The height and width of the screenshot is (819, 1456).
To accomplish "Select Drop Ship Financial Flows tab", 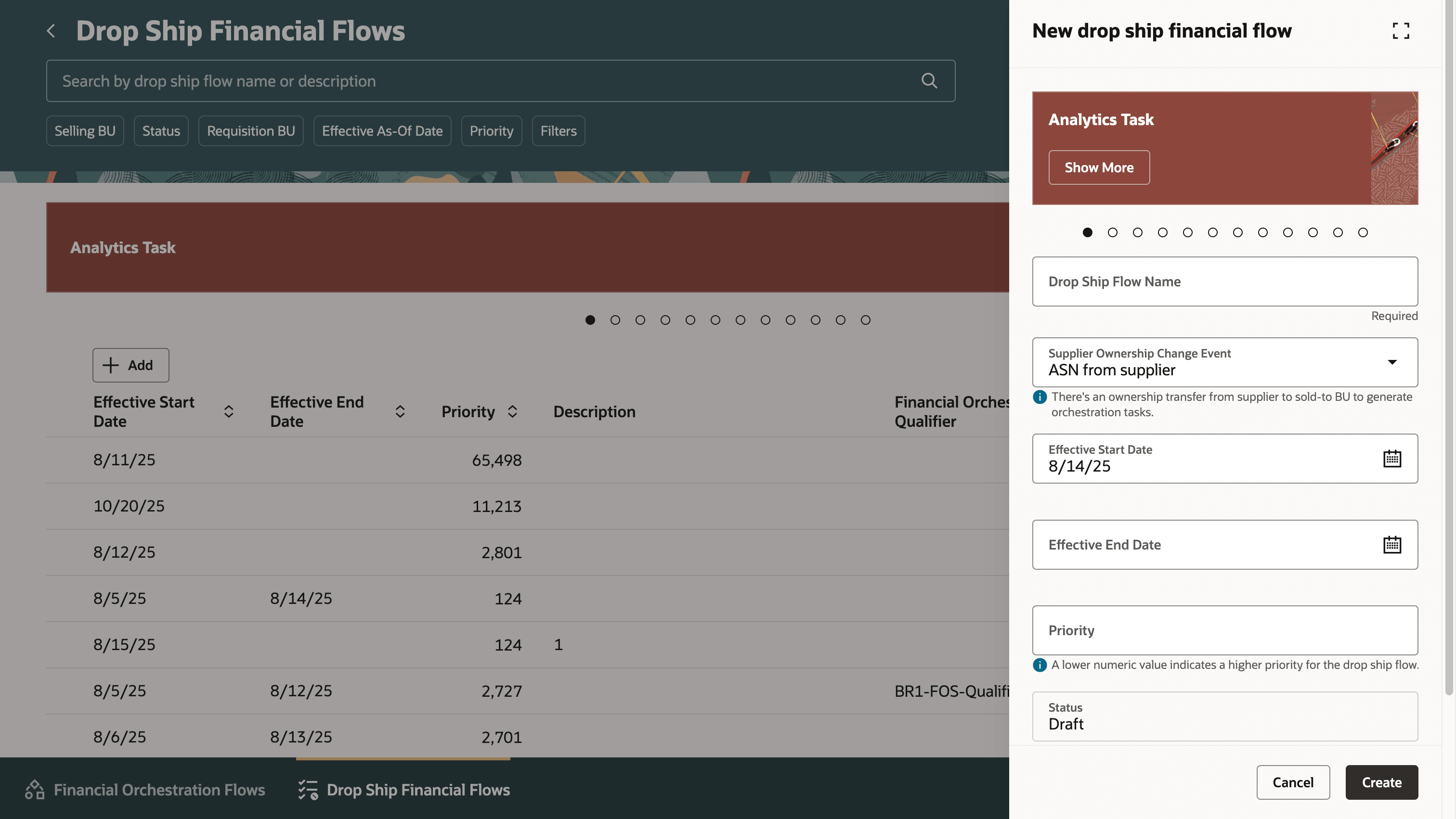I will point(403,790).
